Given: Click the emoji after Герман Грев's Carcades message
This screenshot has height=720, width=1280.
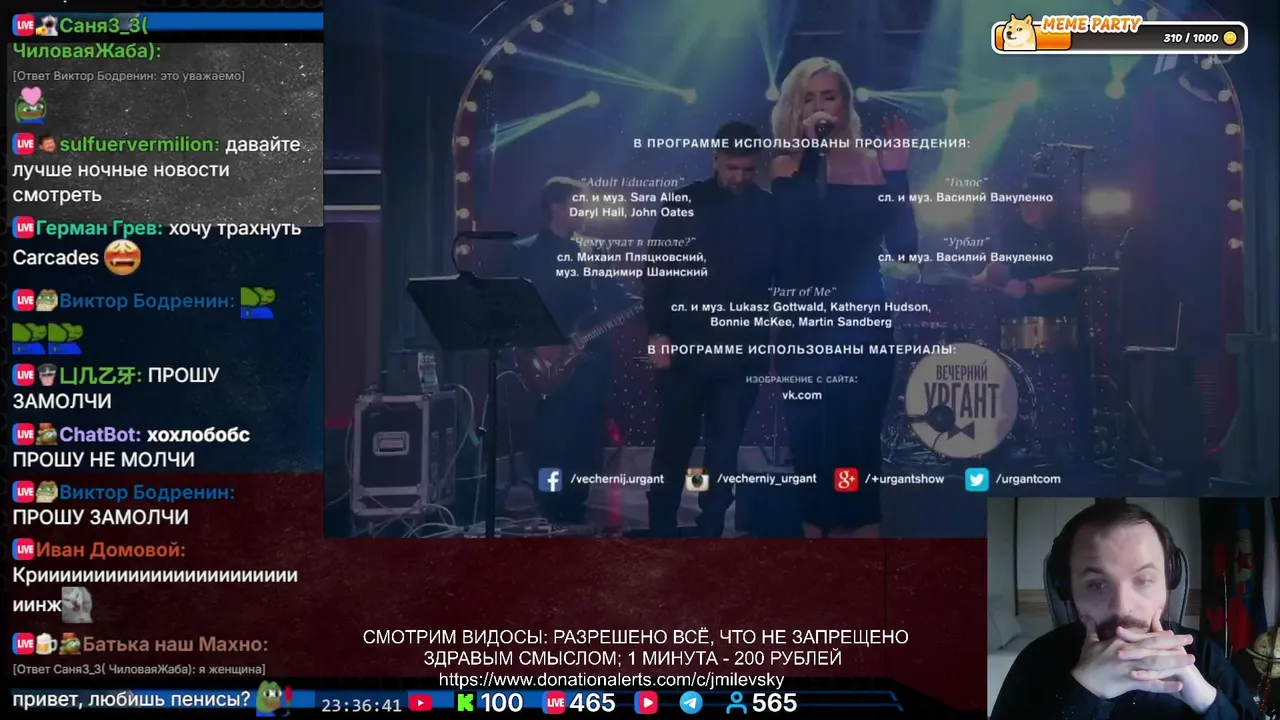Looking at the screenshot, I should (122, 257).
